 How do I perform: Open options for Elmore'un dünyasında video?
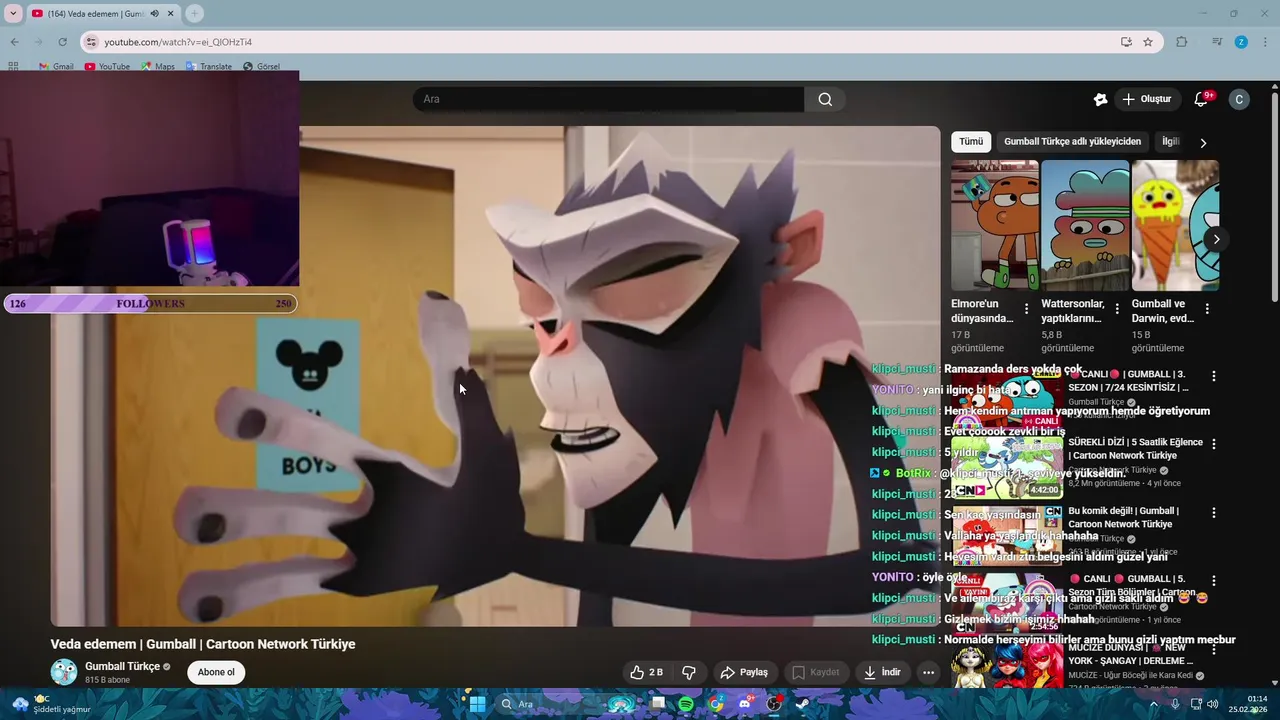pyautogui.click(x=1026, y=309)
